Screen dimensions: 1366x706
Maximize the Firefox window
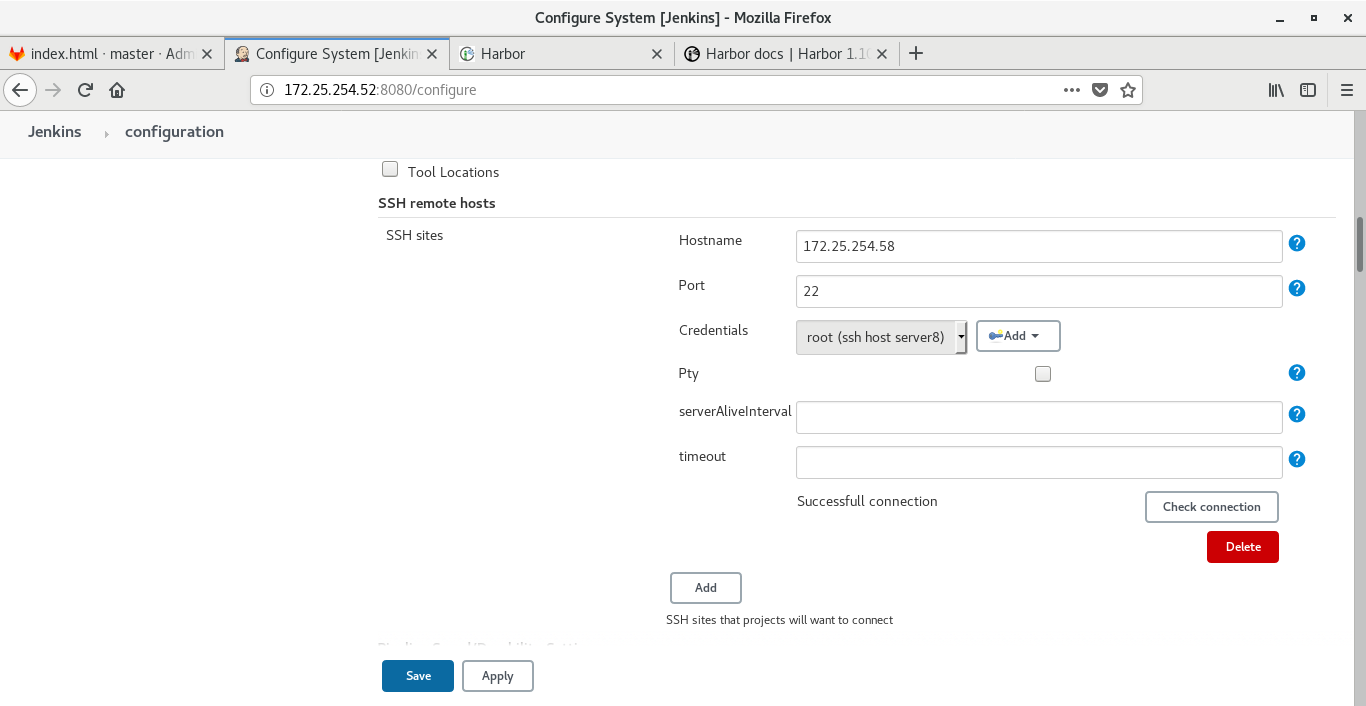click(x=1314, y=18)
